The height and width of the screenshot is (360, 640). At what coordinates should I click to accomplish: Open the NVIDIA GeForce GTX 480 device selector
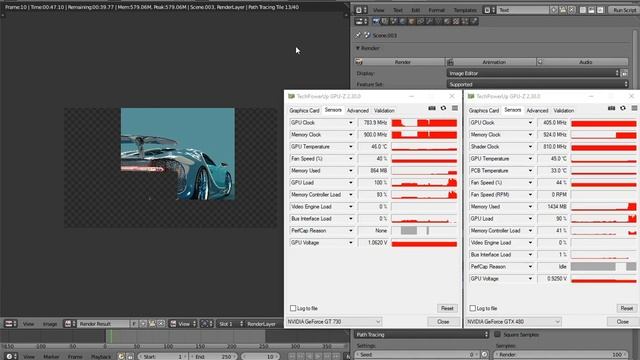click(x=513, y=322)
